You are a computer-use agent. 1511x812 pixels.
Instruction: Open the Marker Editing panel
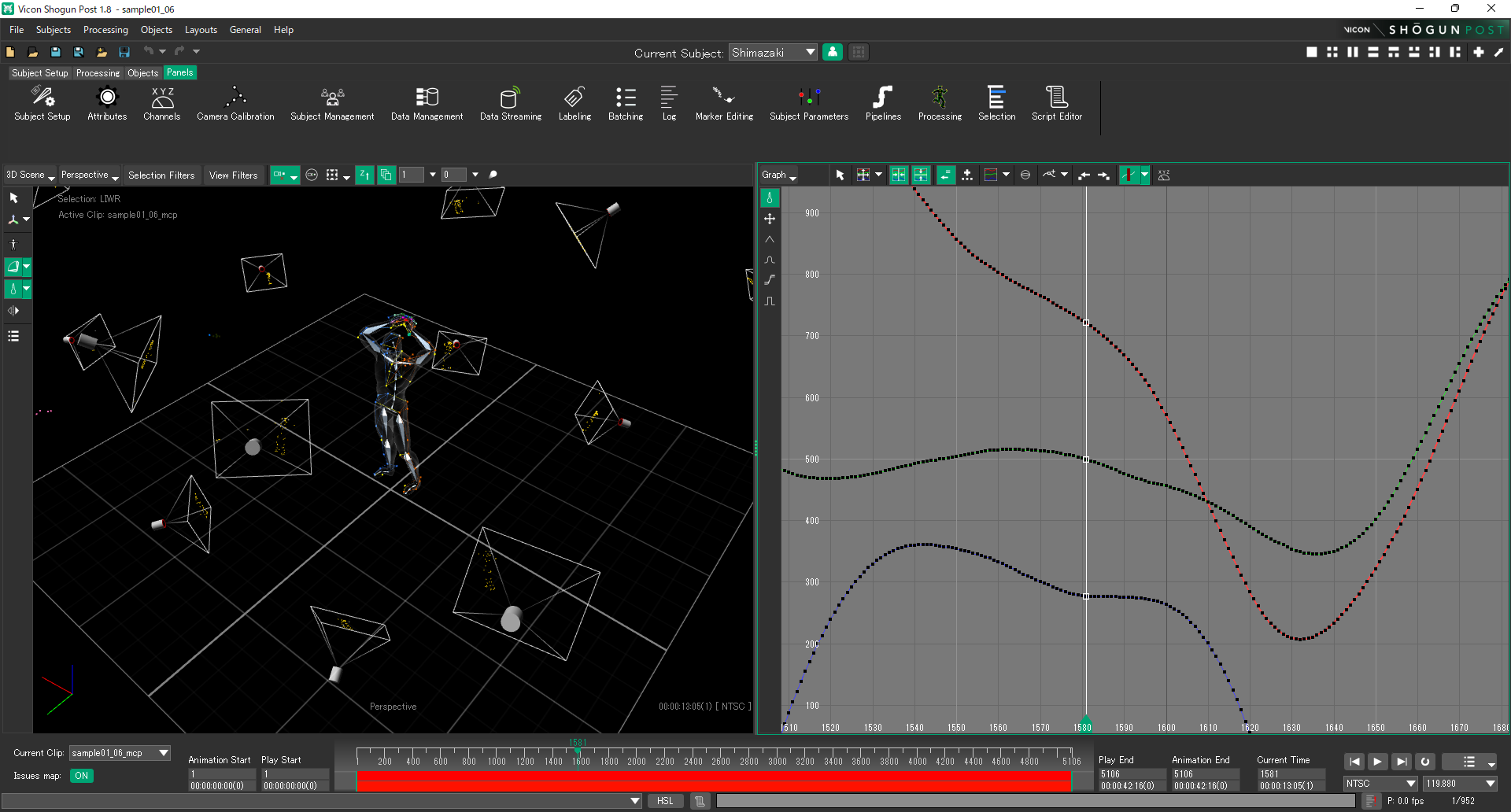[x=724, y=104]
